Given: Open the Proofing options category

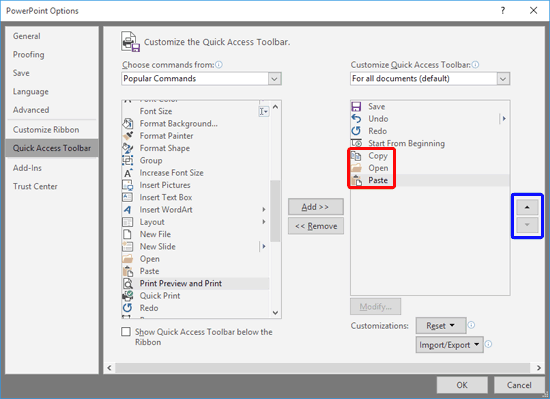Looking at the screenshot, I should click(x=52, y=55).
